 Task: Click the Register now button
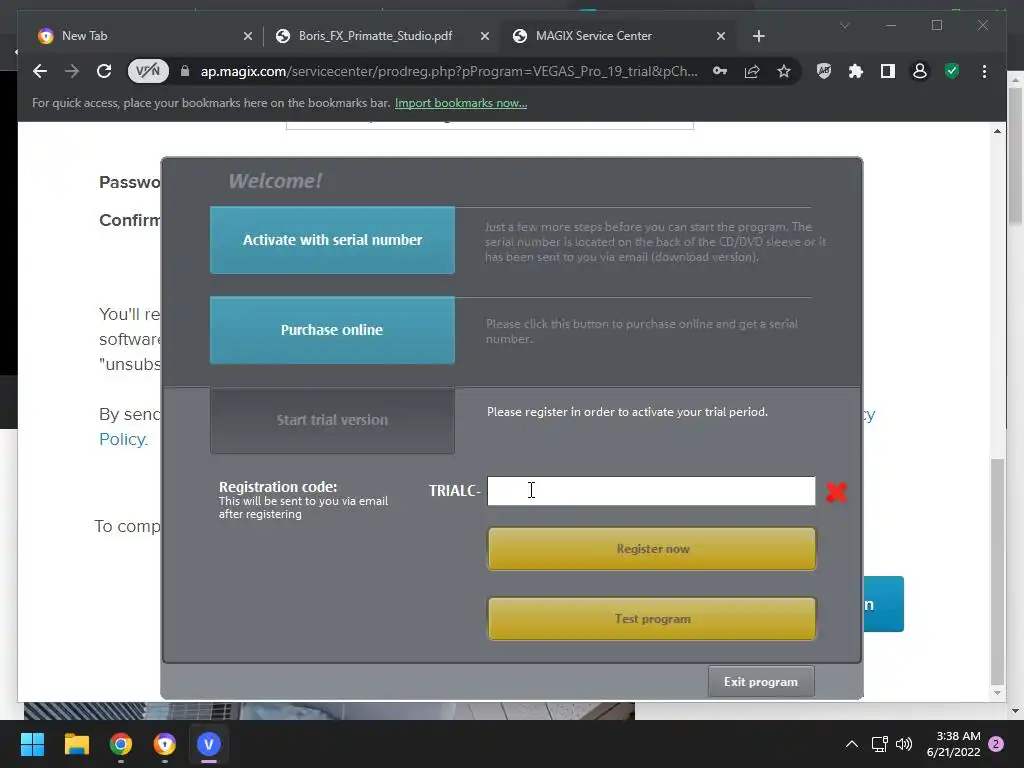652,549
